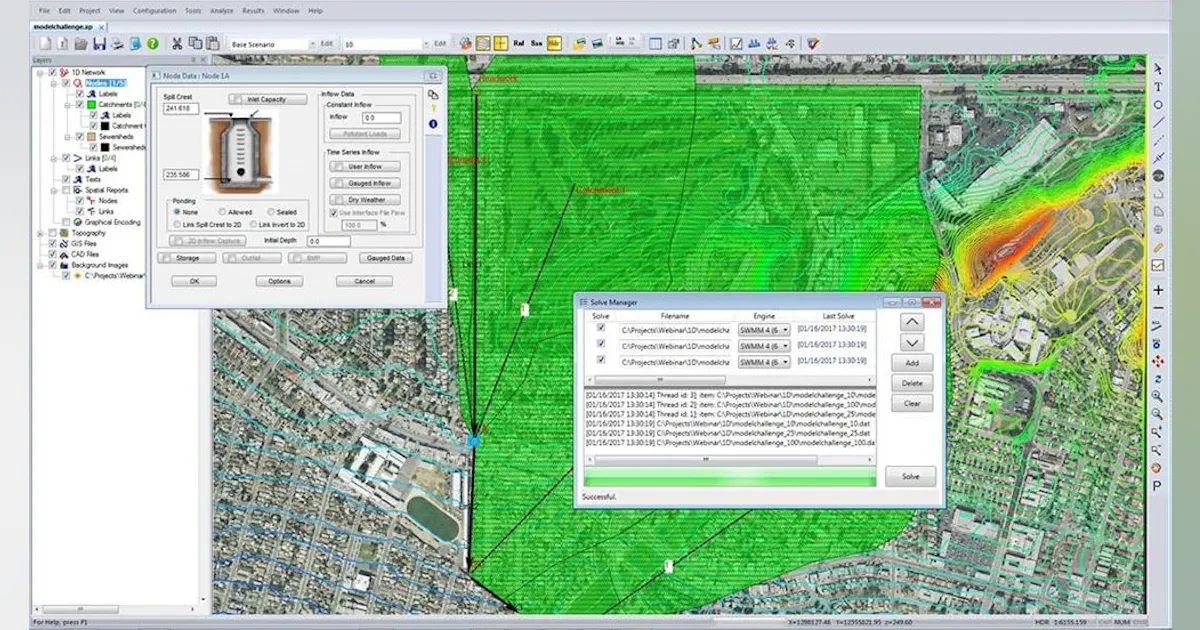This screenshot has height=630, width=1200.
Task: Expand the Topography tree item
Action: click(x=41, y=233)
